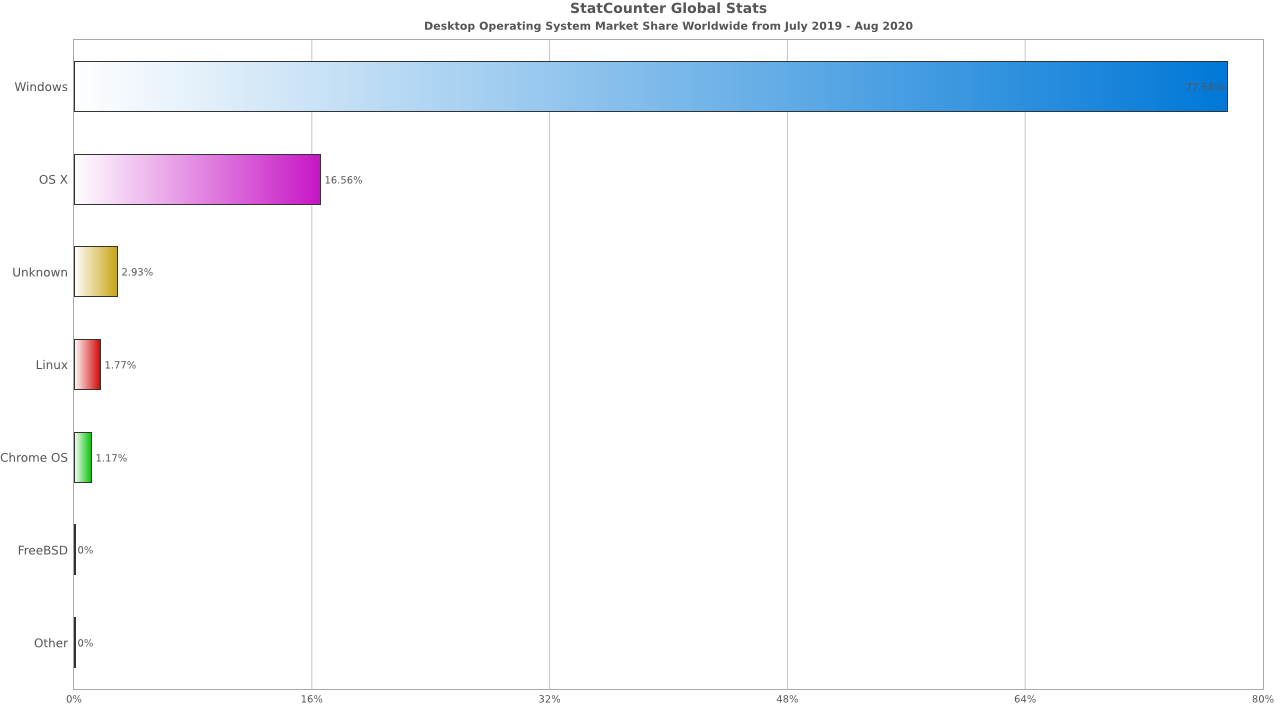1280x720 pixels.
Task: Click the FreeBSD bar
Action: [x=75, y=550]
